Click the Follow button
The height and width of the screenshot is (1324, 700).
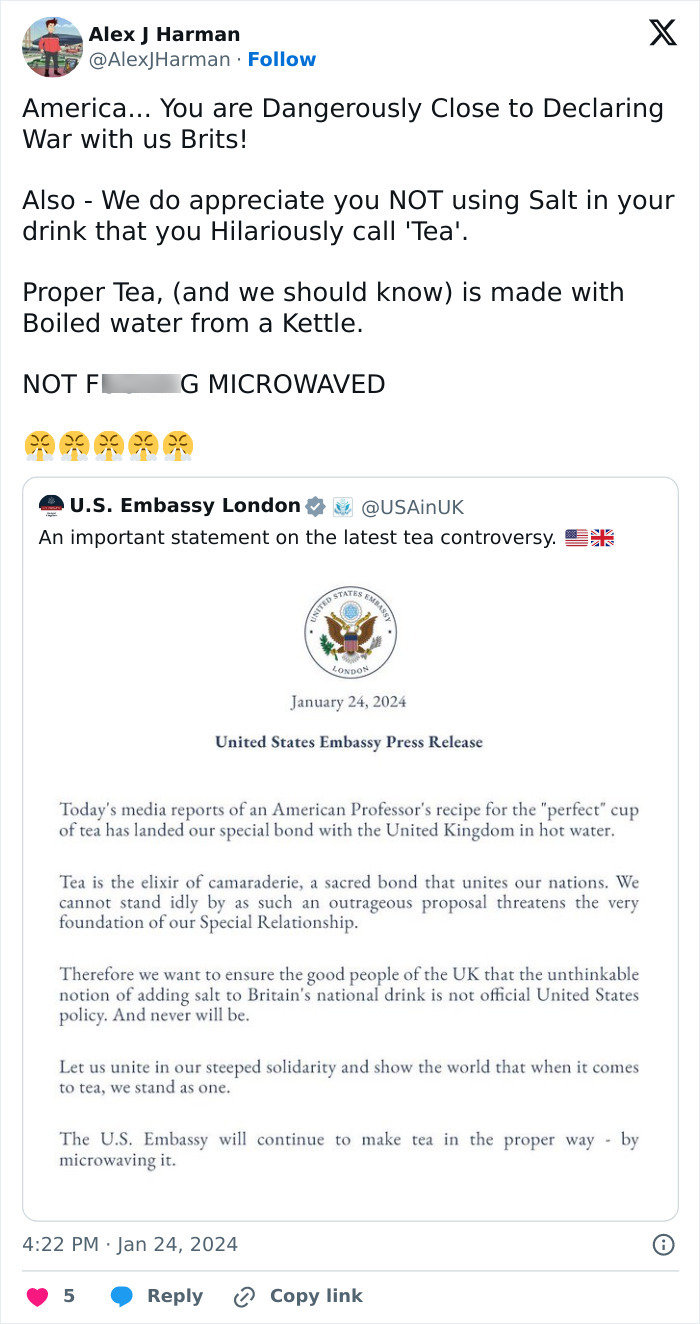281,59
